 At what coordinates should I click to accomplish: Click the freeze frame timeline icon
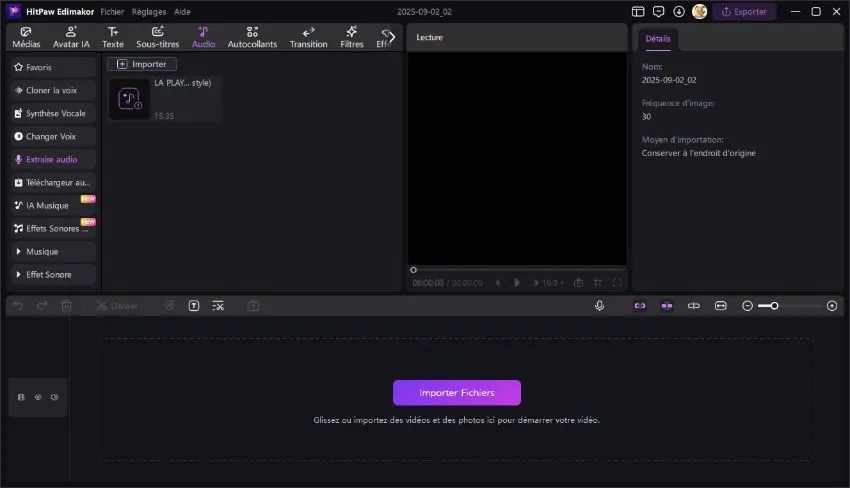[x=253, y=306]
